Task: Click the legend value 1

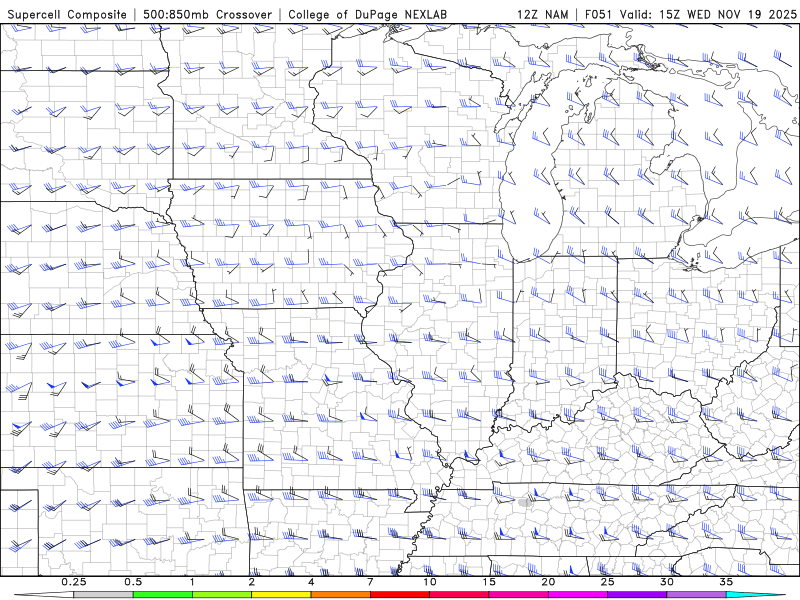Action: tap(192, 582)
